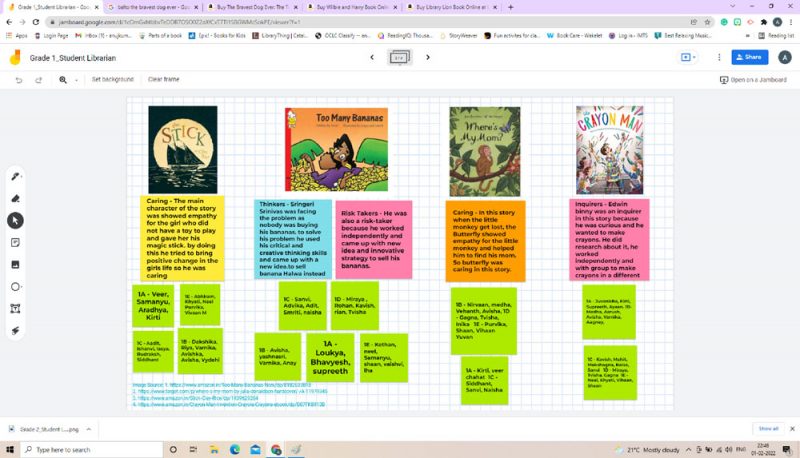Screen dimensions: 800x458
Task: Click Clear frame button
Action: point(163,79)
